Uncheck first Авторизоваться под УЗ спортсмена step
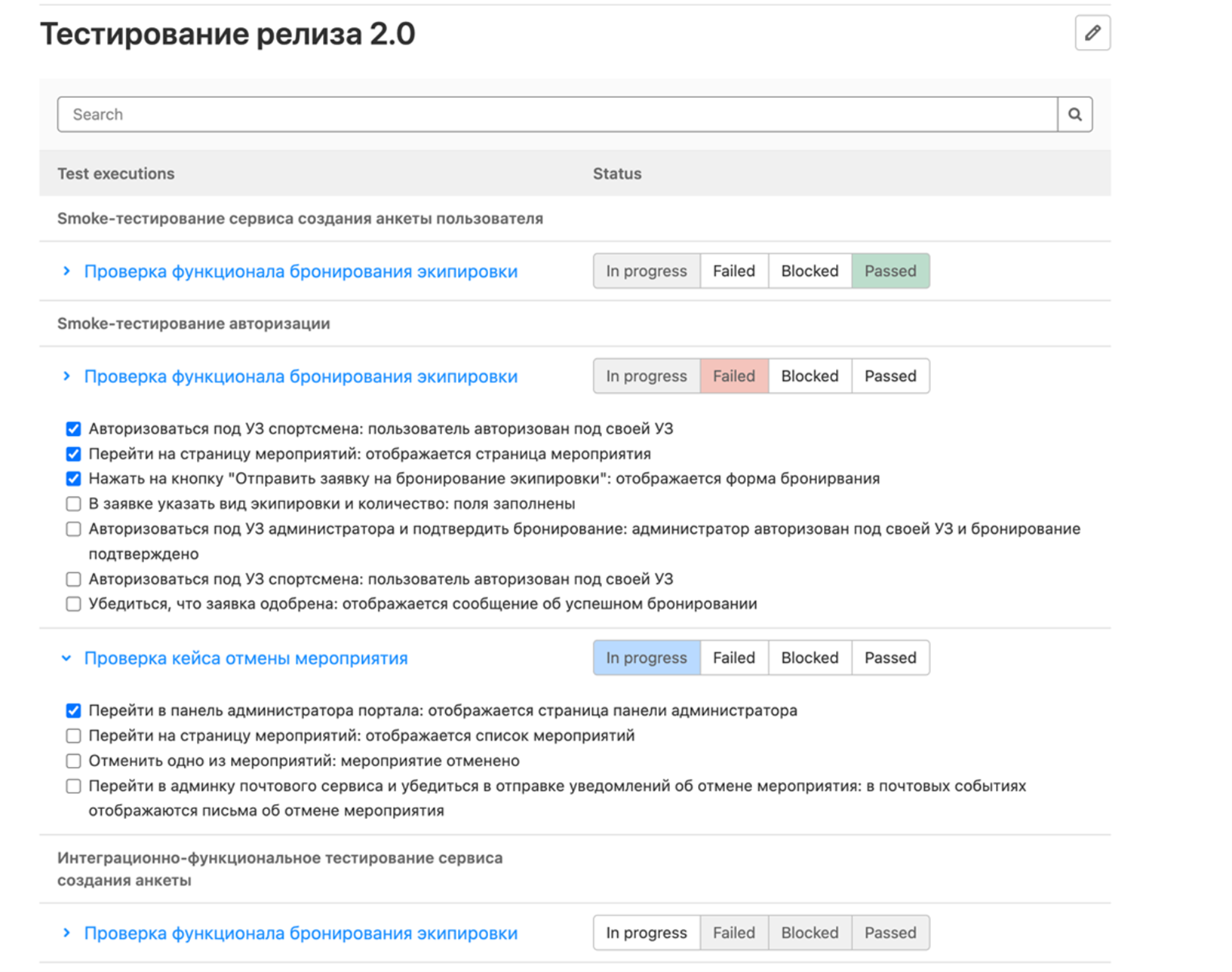1232x972 pixels. coord(73,429)
